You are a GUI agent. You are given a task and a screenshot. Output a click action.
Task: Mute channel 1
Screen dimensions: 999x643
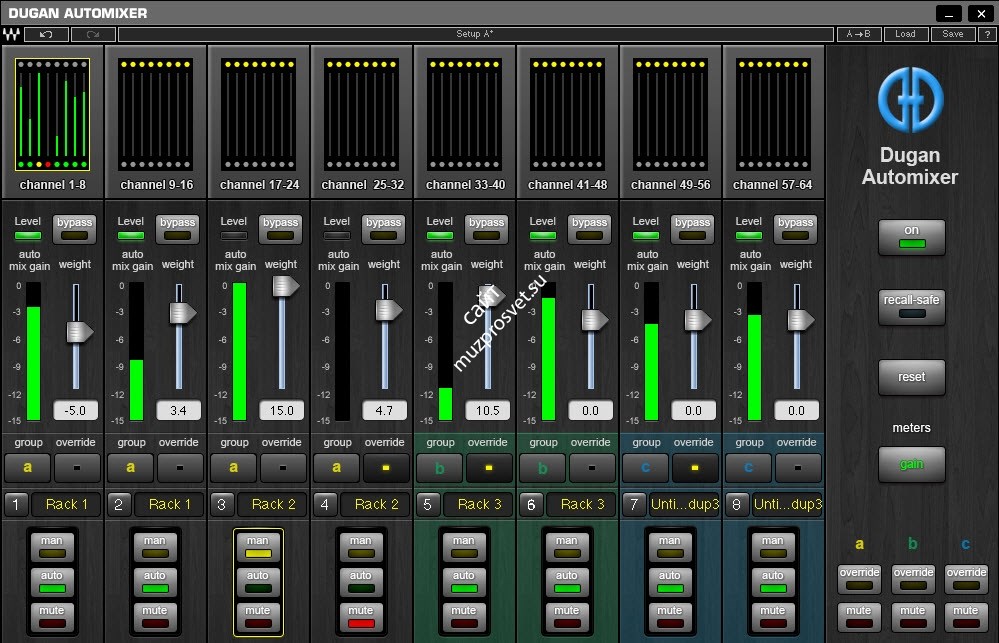pos(52,617)
